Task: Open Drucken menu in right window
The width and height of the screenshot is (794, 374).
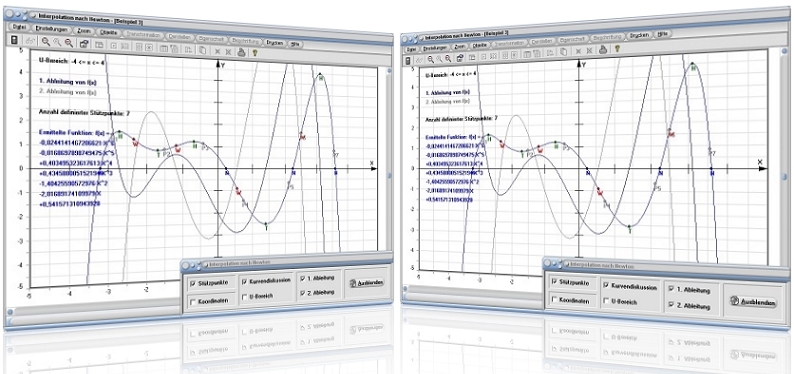Action: click(640, 36)
